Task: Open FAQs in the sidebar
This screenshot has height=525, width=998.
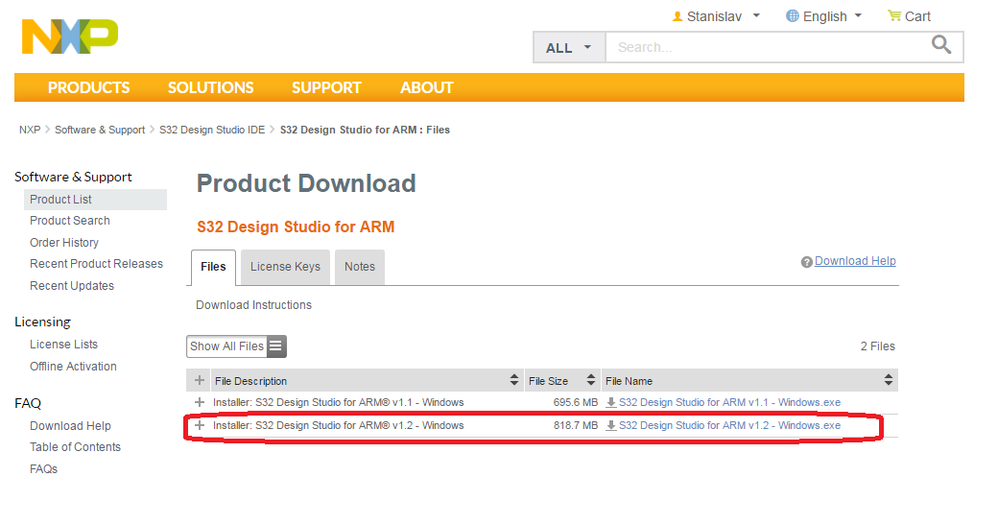Action: pos(43,469)
